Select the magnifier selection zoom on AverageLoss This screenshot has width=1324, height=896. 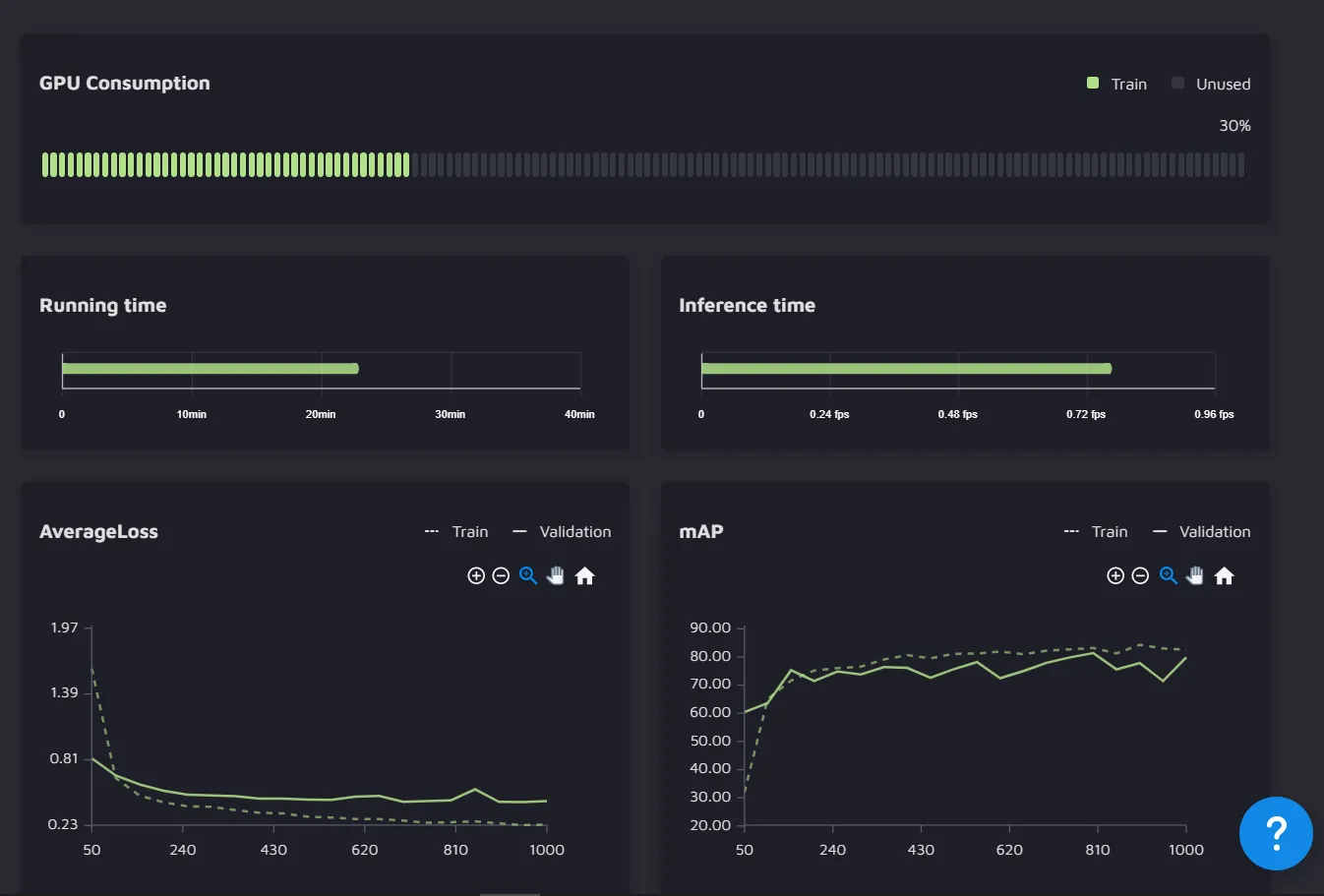click(528, 576)
